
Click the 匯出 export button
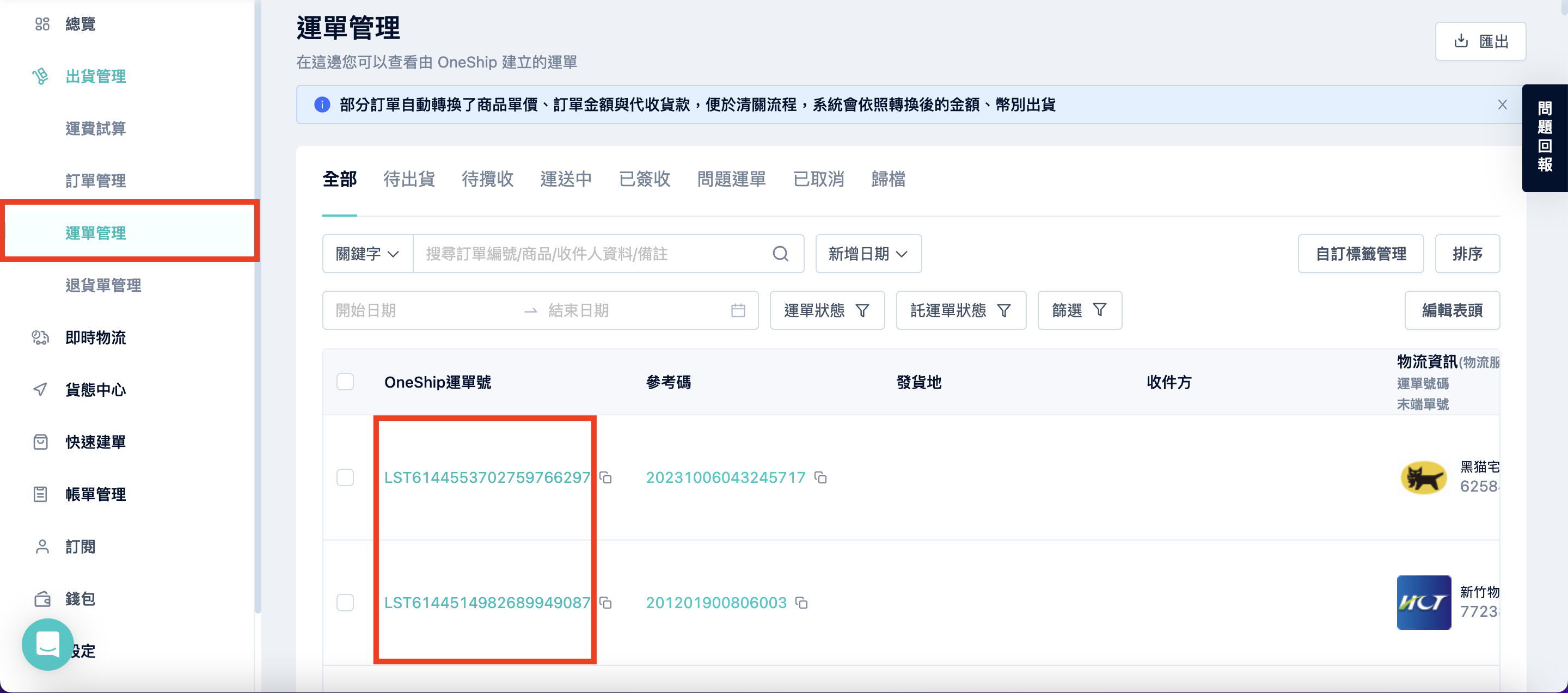coord(1480,41)
